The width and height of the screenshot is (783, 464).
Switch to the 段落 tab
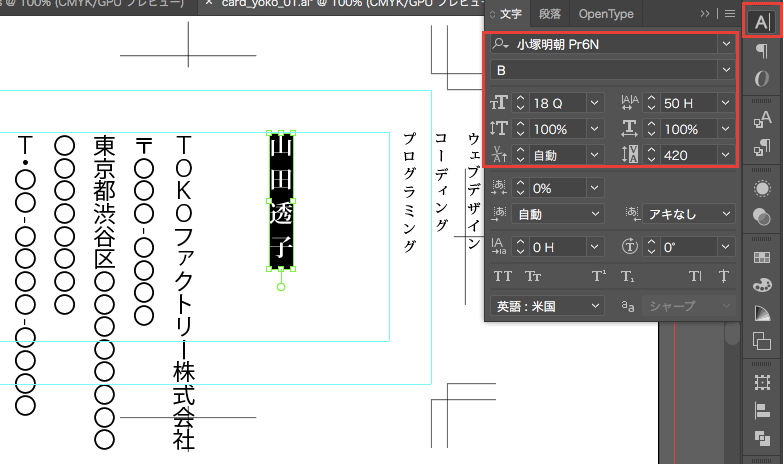(550, 14)
